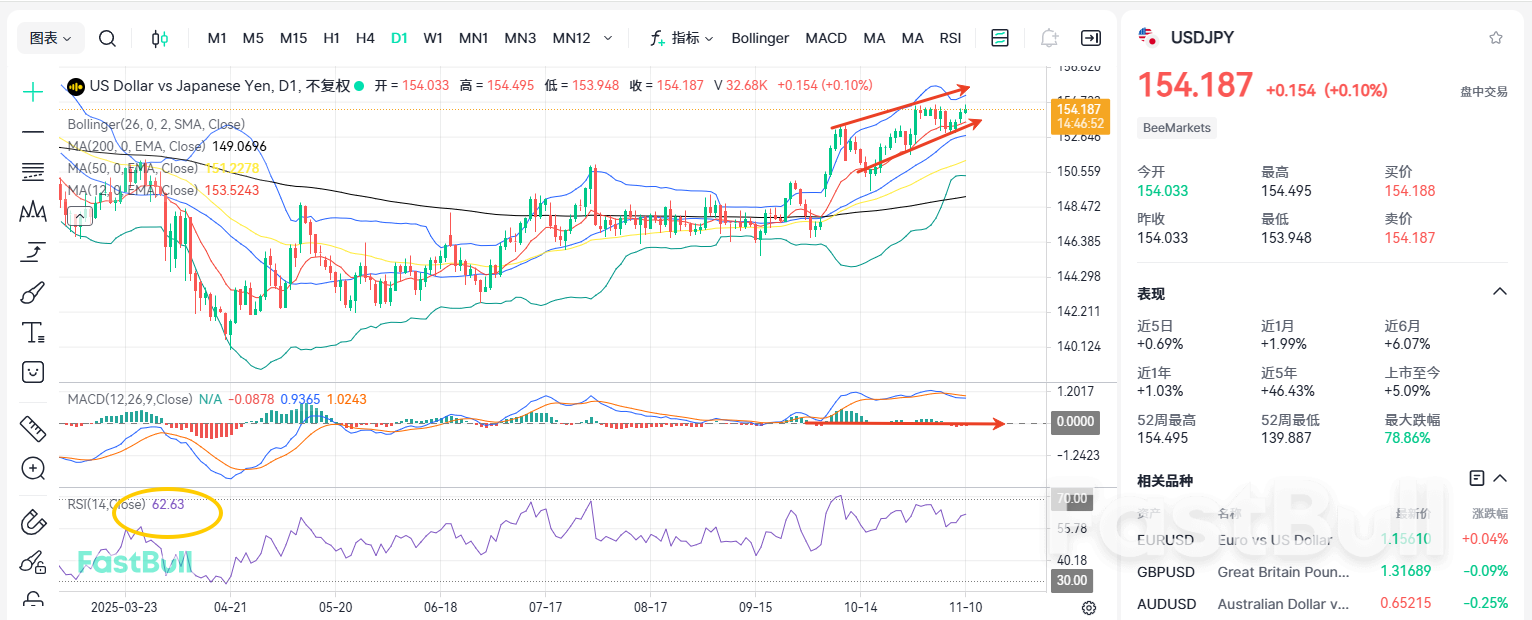This screenshot has width=1532, height=620.
Task: Switch to the W1 weekly timeframe
Action: [432, 38]
